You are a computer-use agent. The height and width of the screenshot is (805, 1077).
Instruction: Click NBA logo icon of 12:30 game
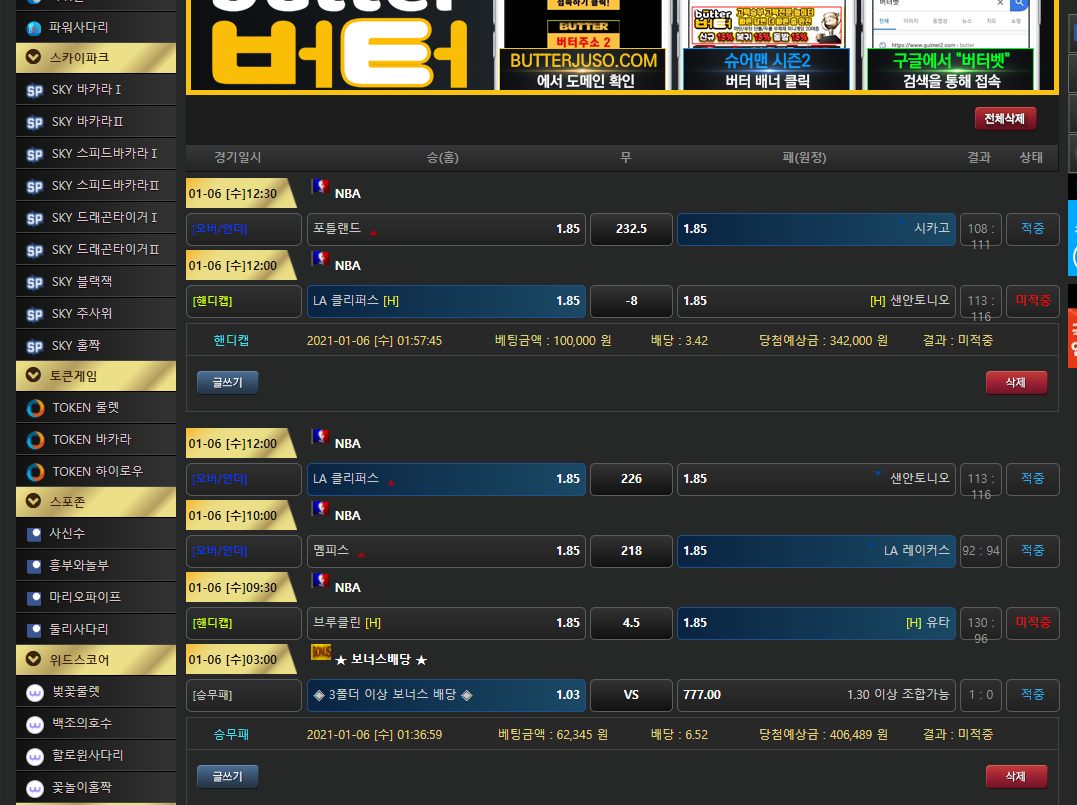click(x=320, y=186)
